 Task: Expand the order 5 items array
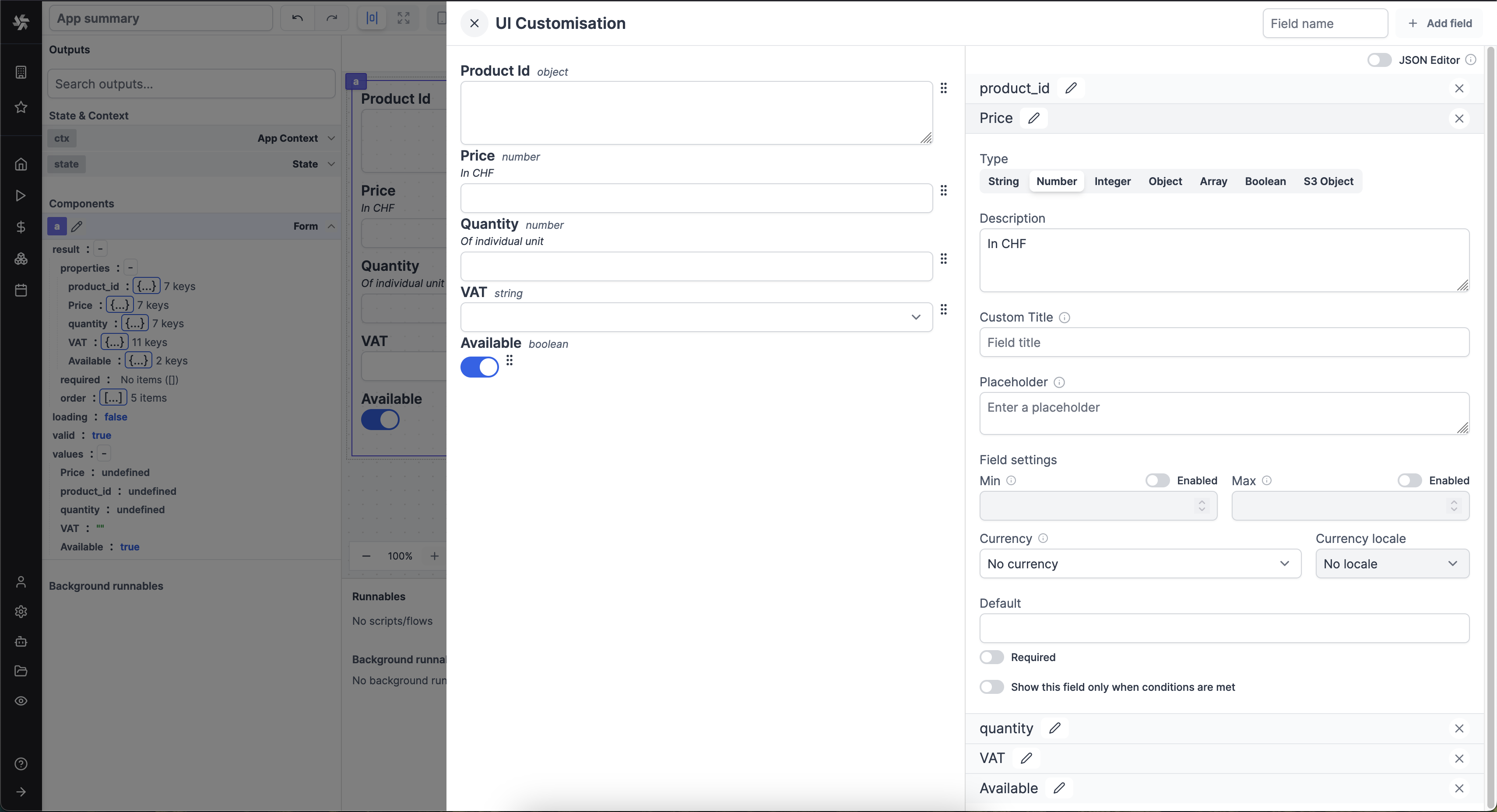pos(113,397)
